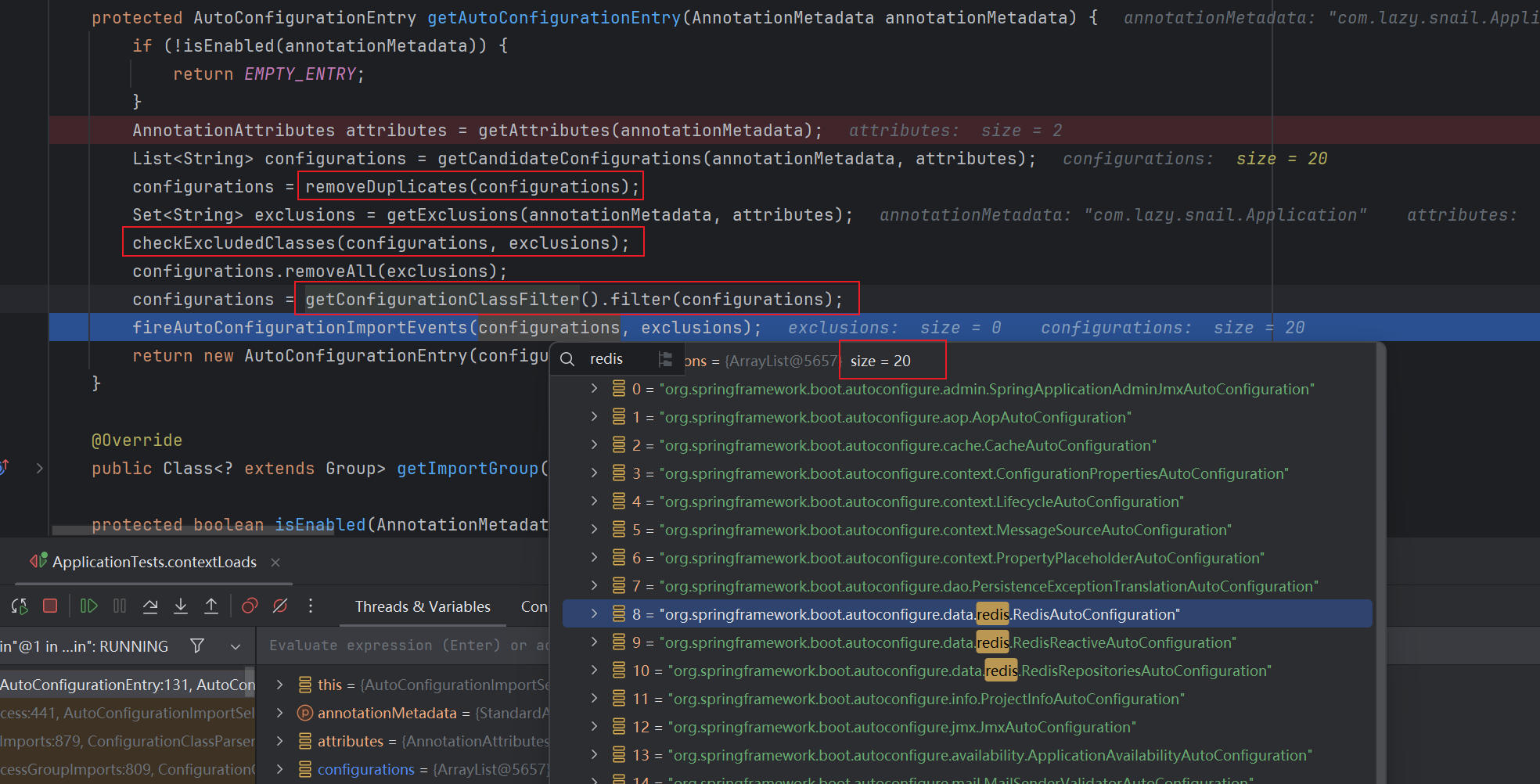Select item 7 PersistenceExceptionTranslationAutoConfiguration
Screen dimensions: 1540x784
point(967,586)
